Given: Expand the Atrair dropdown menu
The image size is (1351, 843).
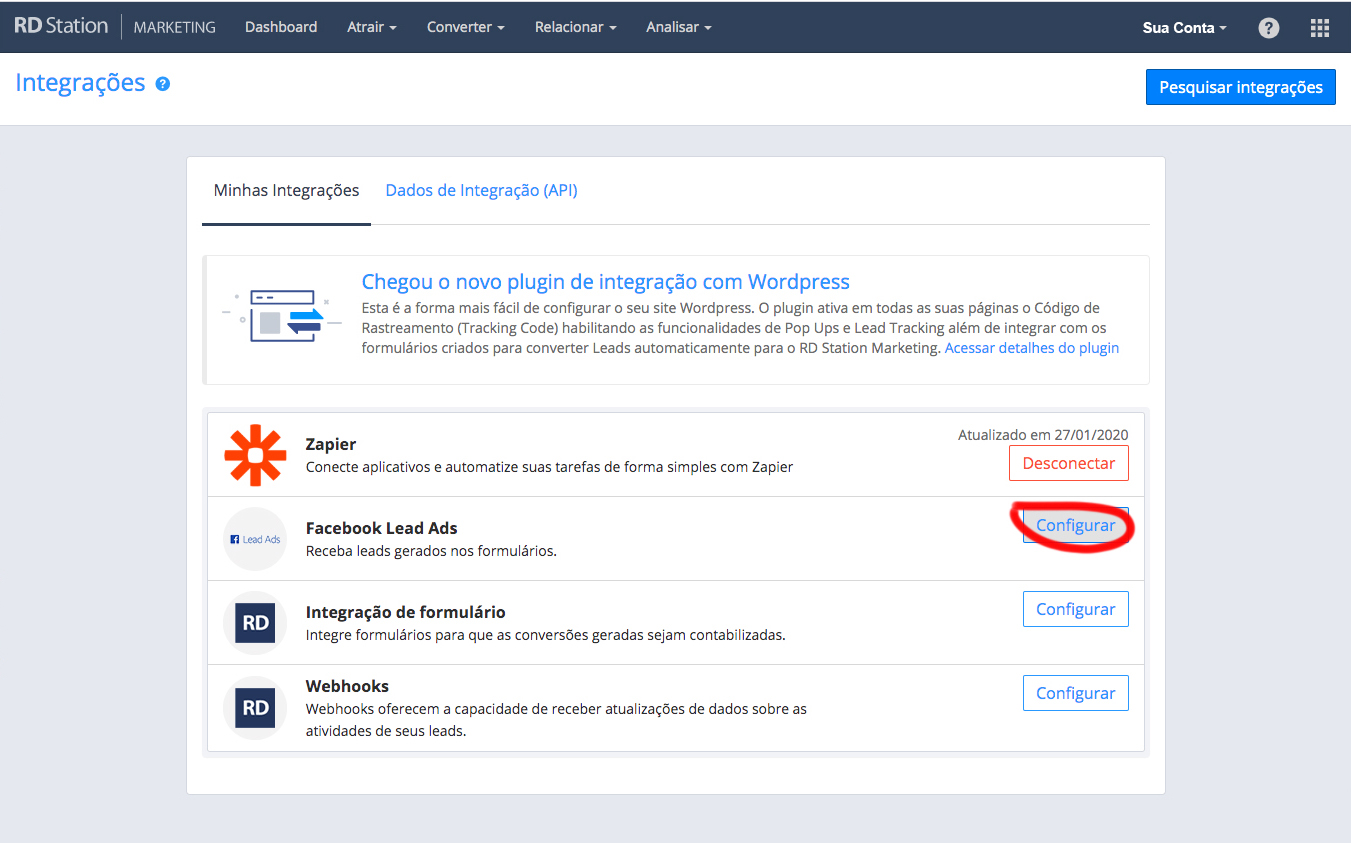Looking at the screenshot, I should pos(371,27).
